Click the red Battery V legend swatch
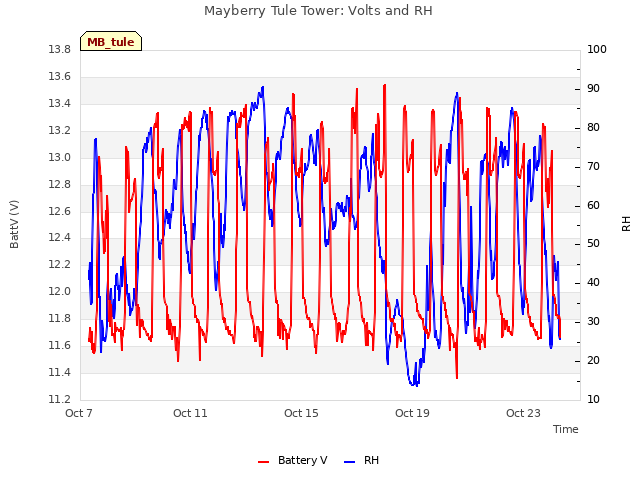This screenshot has height=480, width=640. (x=264, y=462)
